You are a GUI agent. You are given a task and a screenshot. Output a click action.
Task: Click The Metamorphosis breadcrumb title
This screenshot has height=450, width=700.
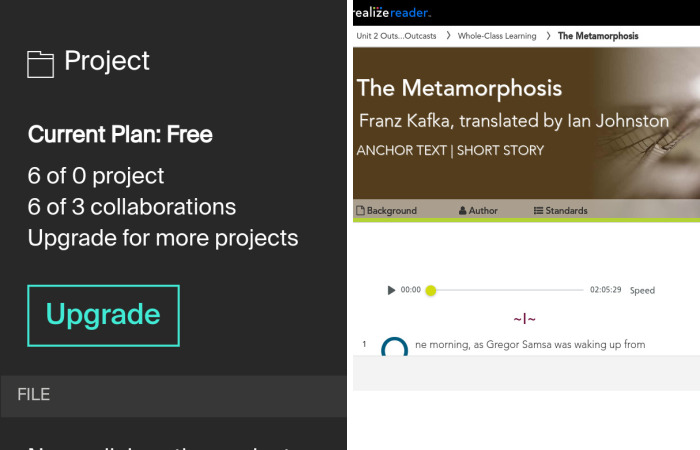[598, 36]
